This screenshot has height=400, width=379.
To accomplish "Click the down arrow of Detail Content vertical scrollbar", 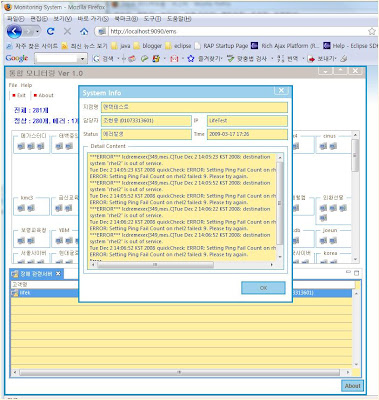I will 280,257.
